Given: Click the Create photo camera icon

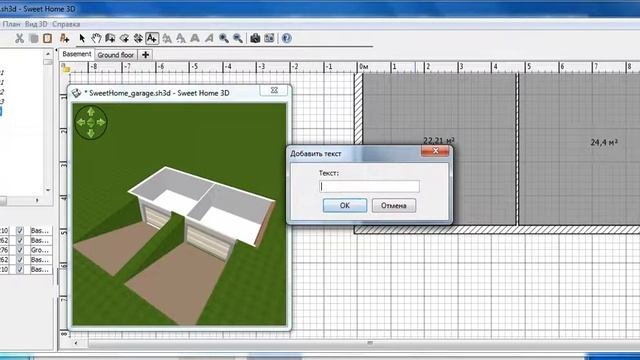Looking at the screenshot, I should coord(255,38).
